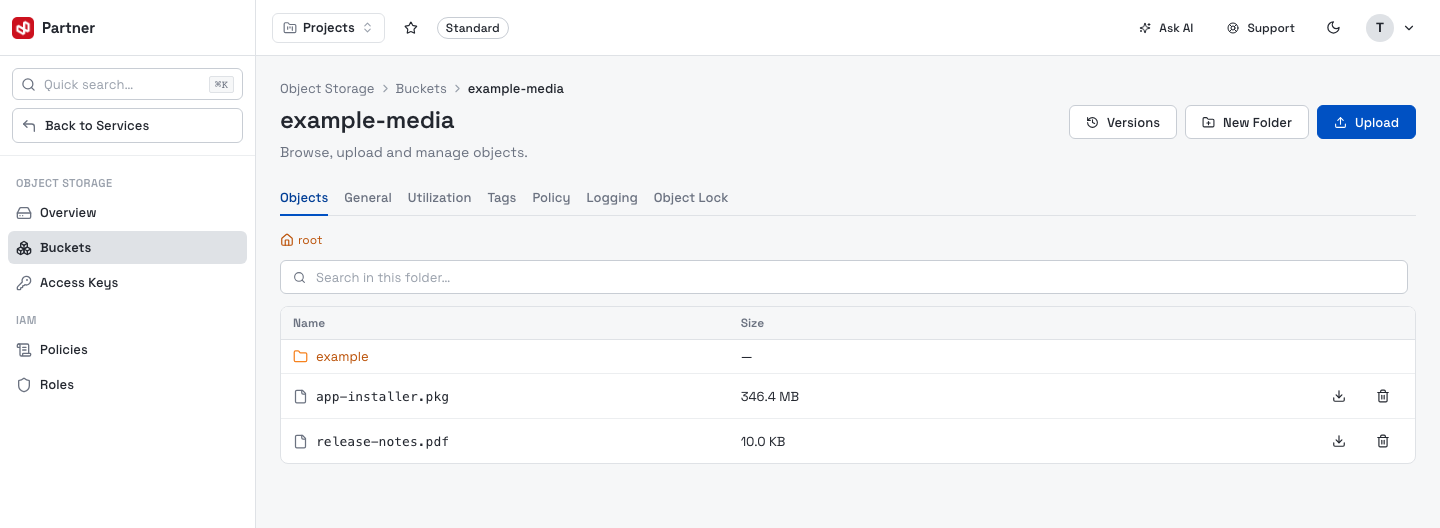Viewport: 1440px width, 528px height.
Task: Open IAM Roles in sidebar
Action: [127, 385]
